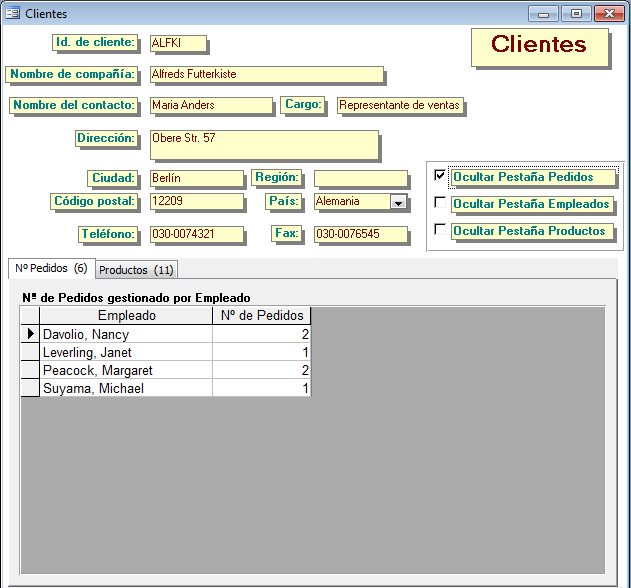Select the row selector for Davolio, Nancy
Viewport: 631px width, 588px height.
(30, 334)
